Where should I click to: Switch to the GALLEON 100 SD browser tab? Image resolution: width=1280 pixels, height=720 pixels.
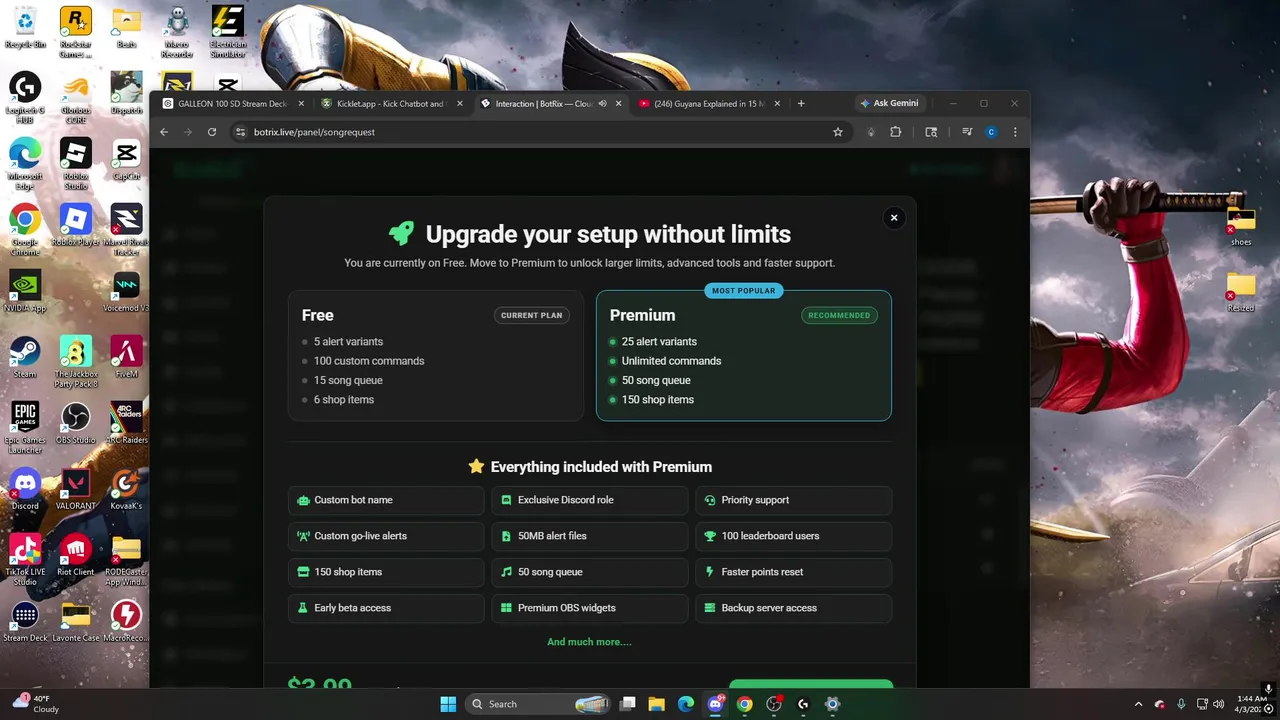click(231, 103)
